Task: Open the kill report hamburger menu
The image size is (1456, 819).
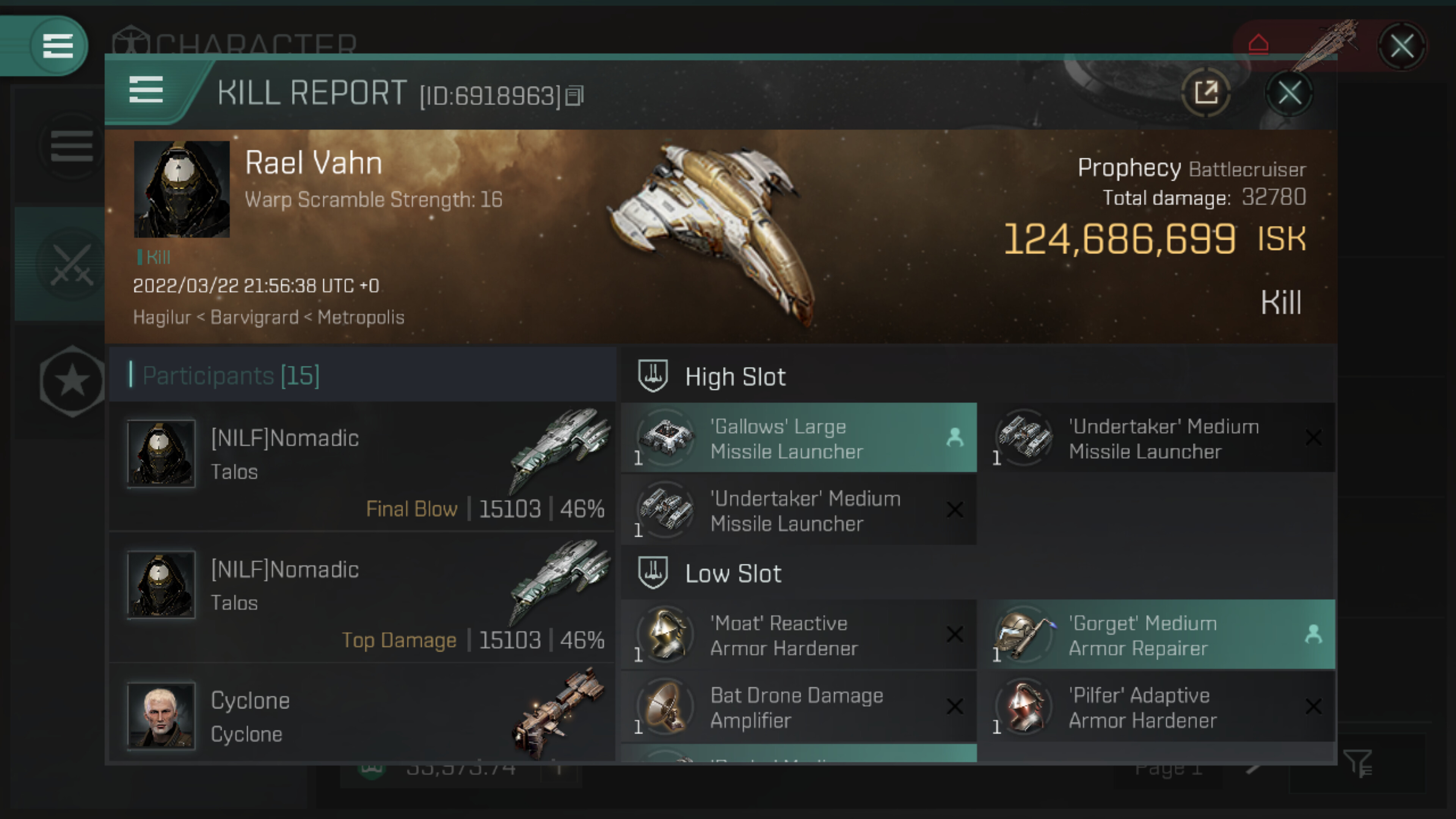Action: 146,91
